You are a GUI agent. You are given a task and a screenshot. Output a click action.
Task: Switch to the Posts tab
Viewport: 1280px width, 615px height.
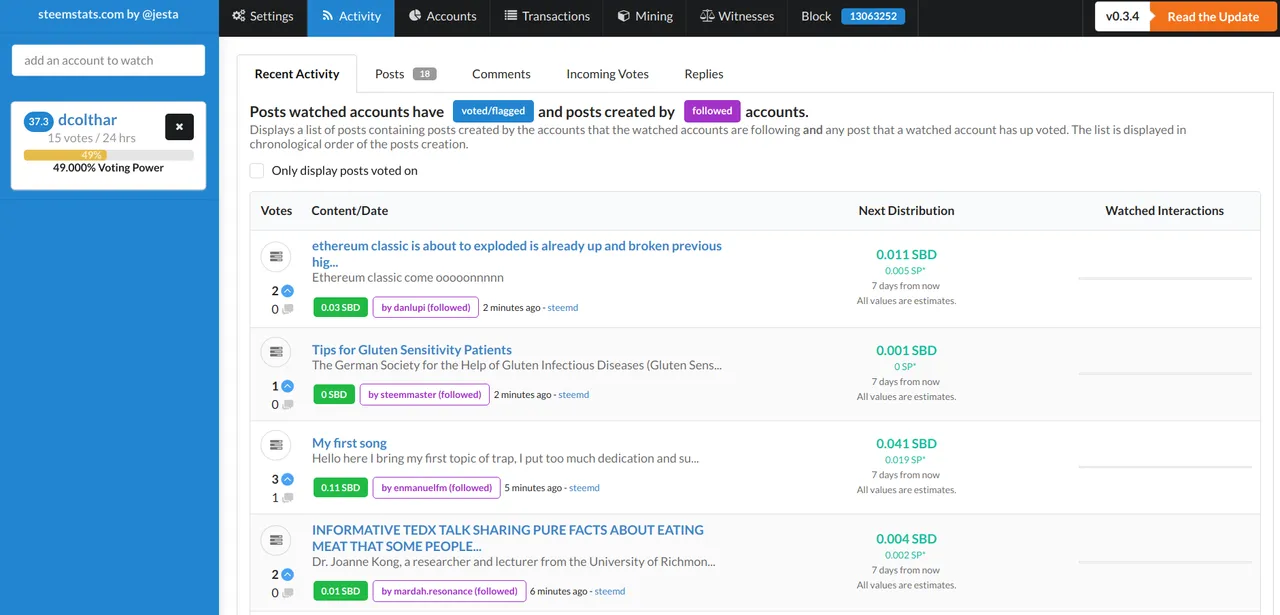[406, 74]
